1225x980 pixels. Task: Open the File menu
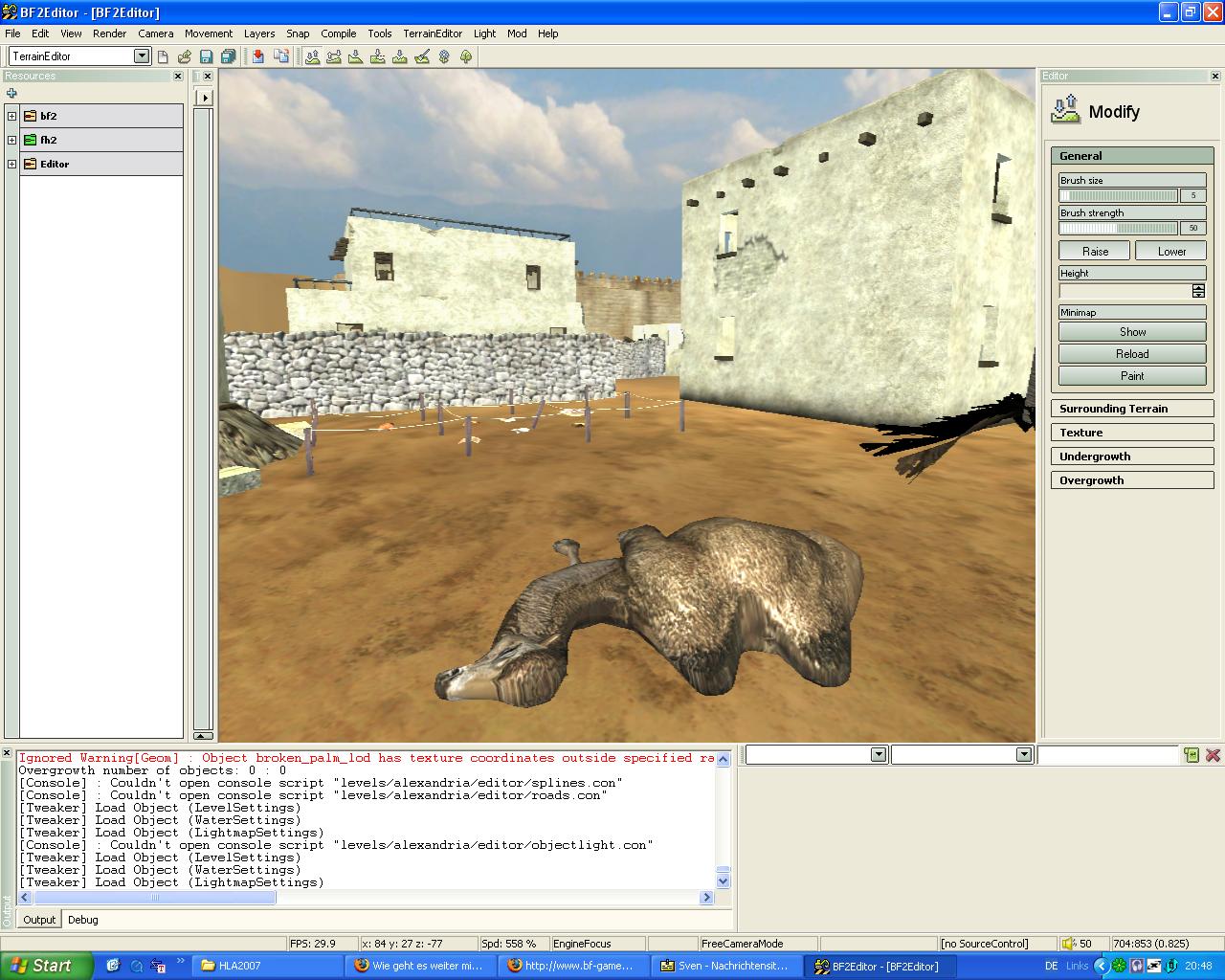coord(12,33)
